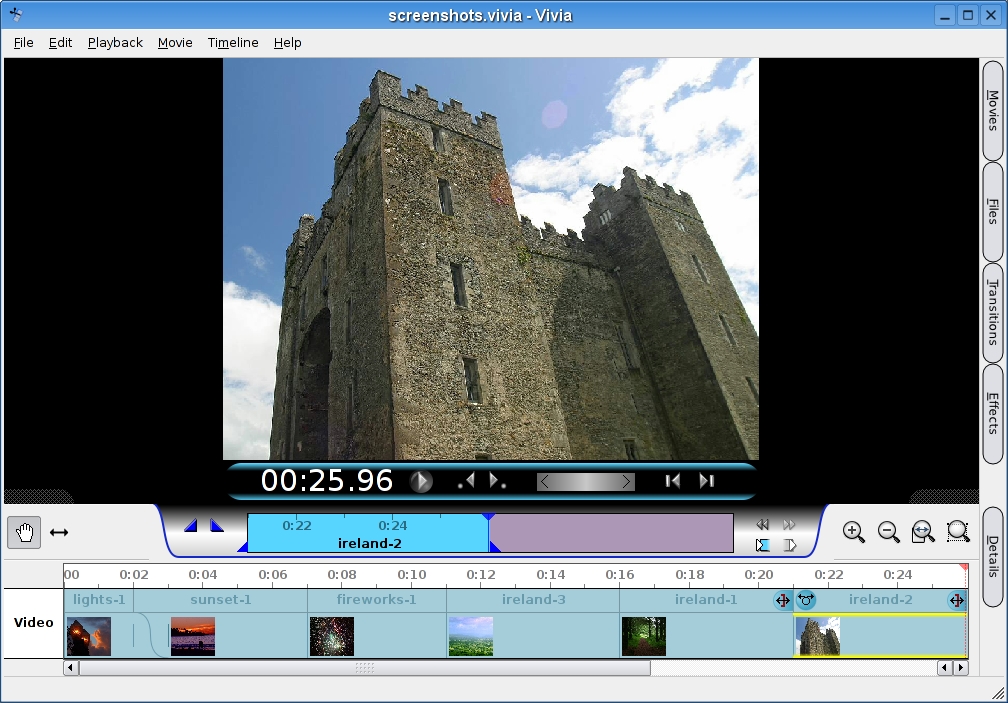Click the ireland-2 label in timeline track
Viewport: 1008px width, 703px height.
coord(881,600)
